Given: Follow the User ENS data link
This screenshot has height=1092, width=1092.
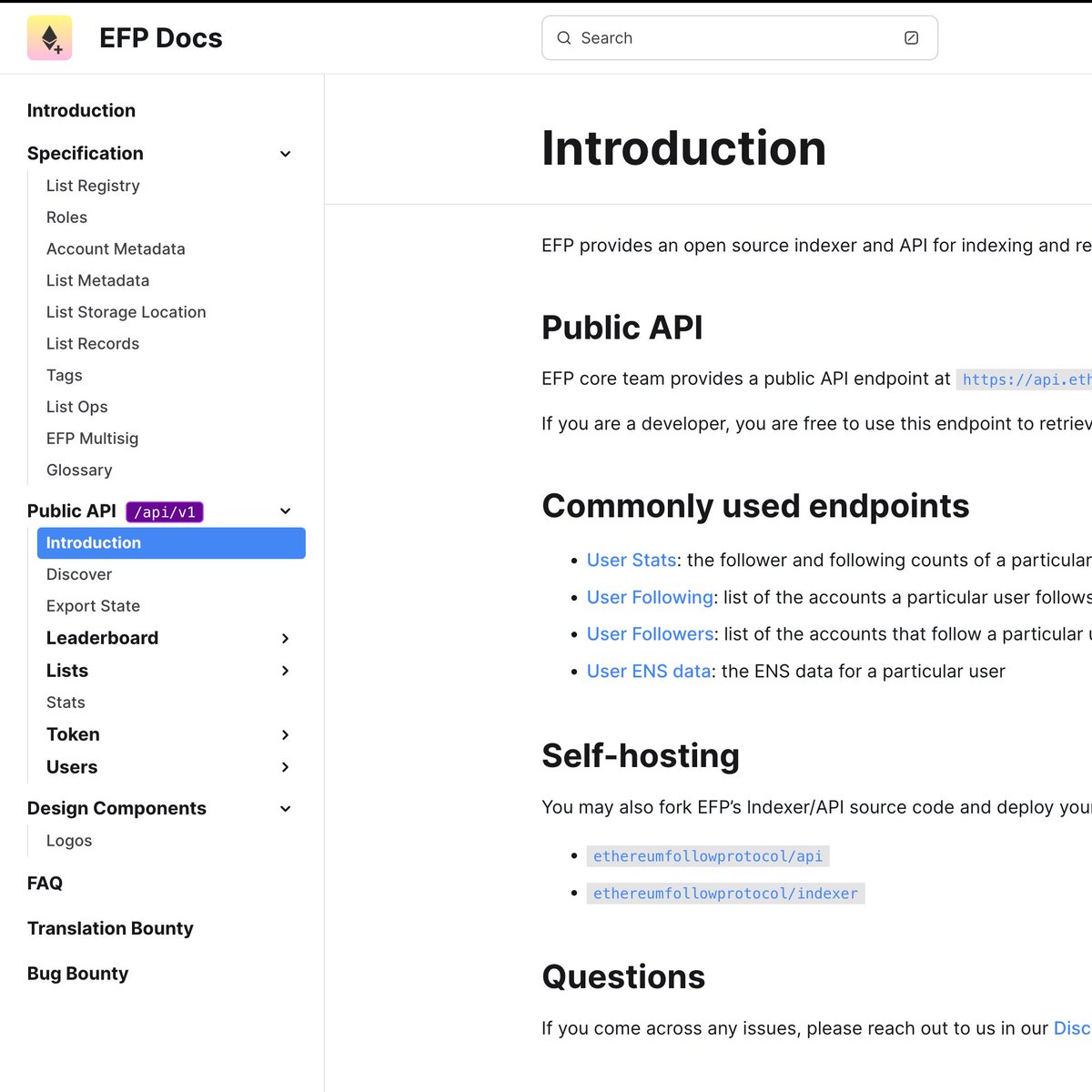Looking at the screenshot, I should coord(649,672).
